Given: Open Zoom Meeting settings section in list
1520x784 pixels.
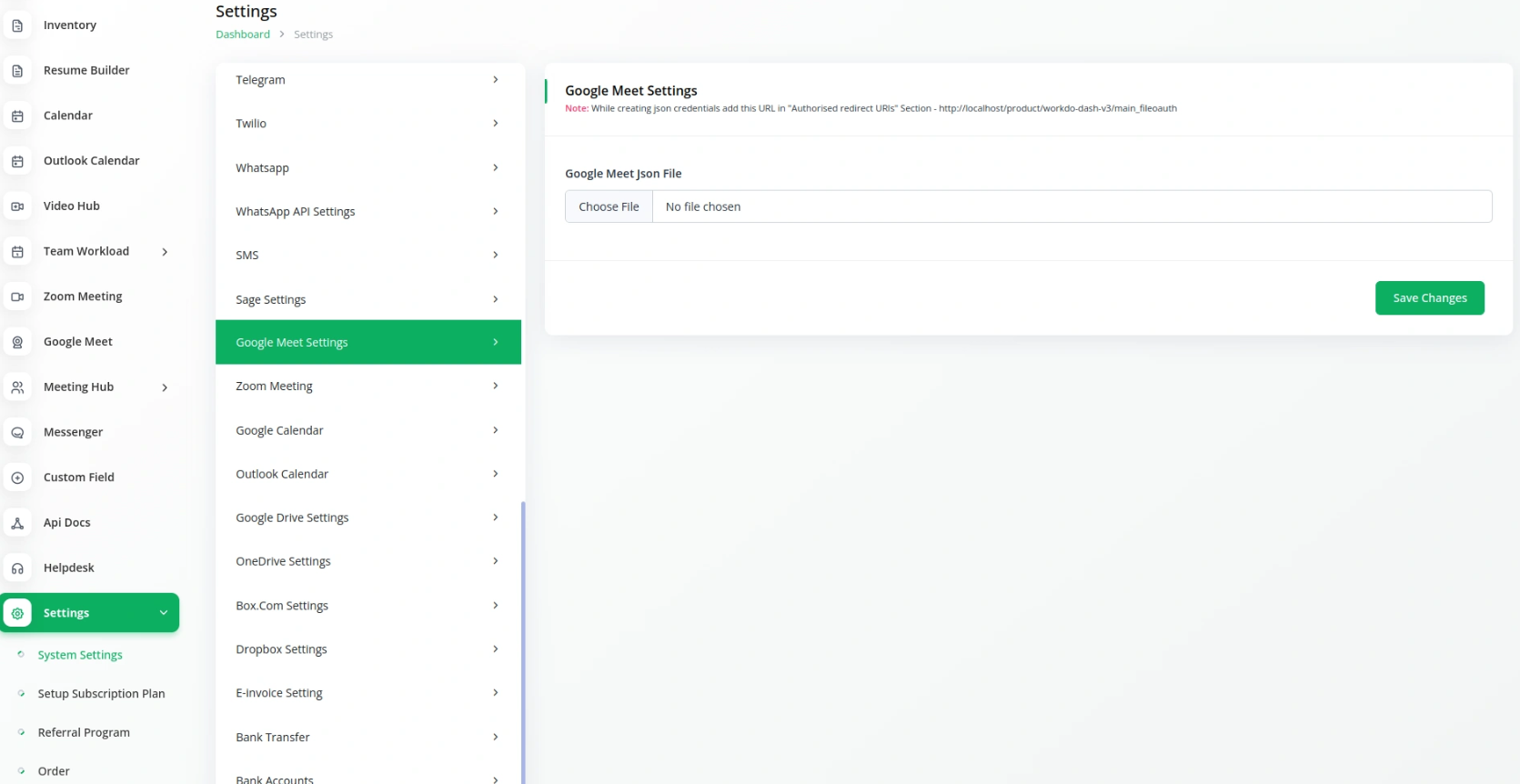Looking at the screenshot, I should [x=368, y=386].
